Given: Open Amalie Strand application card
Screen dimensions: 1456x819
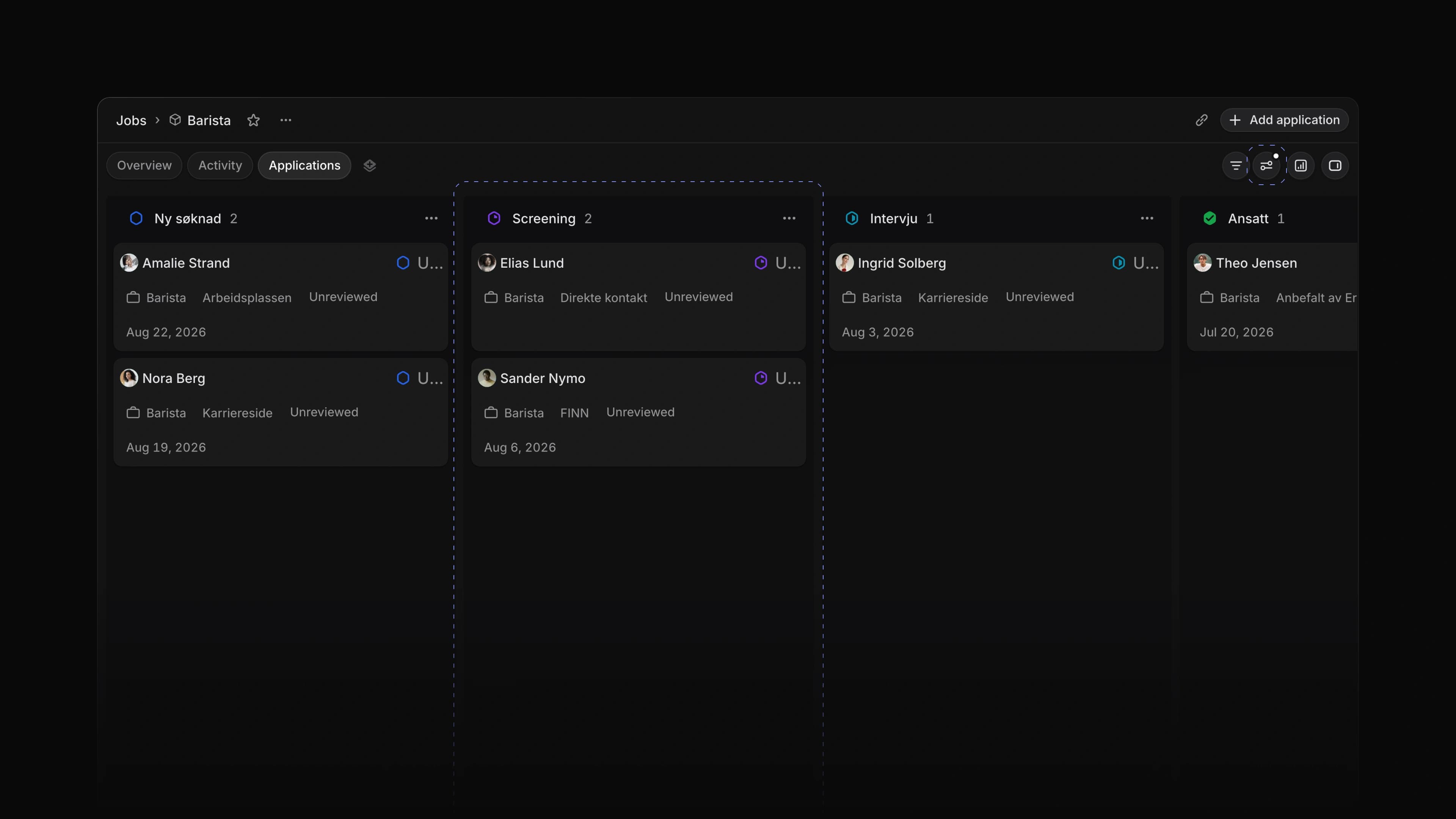Looking at the screenshot, I should point(281,297).
